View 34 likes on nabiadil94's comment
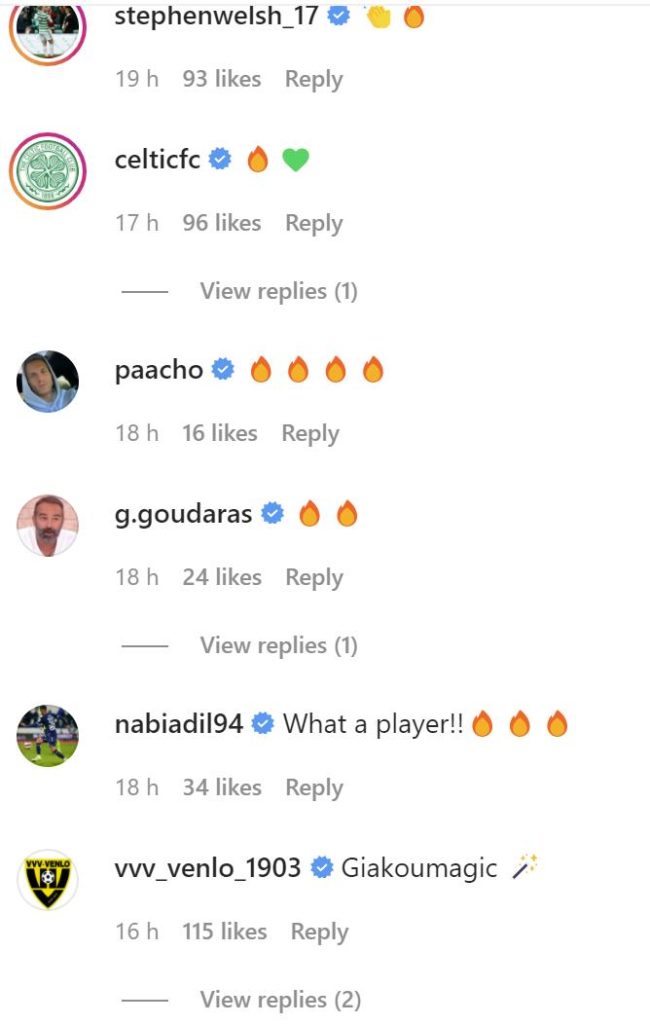 point(222,787)
